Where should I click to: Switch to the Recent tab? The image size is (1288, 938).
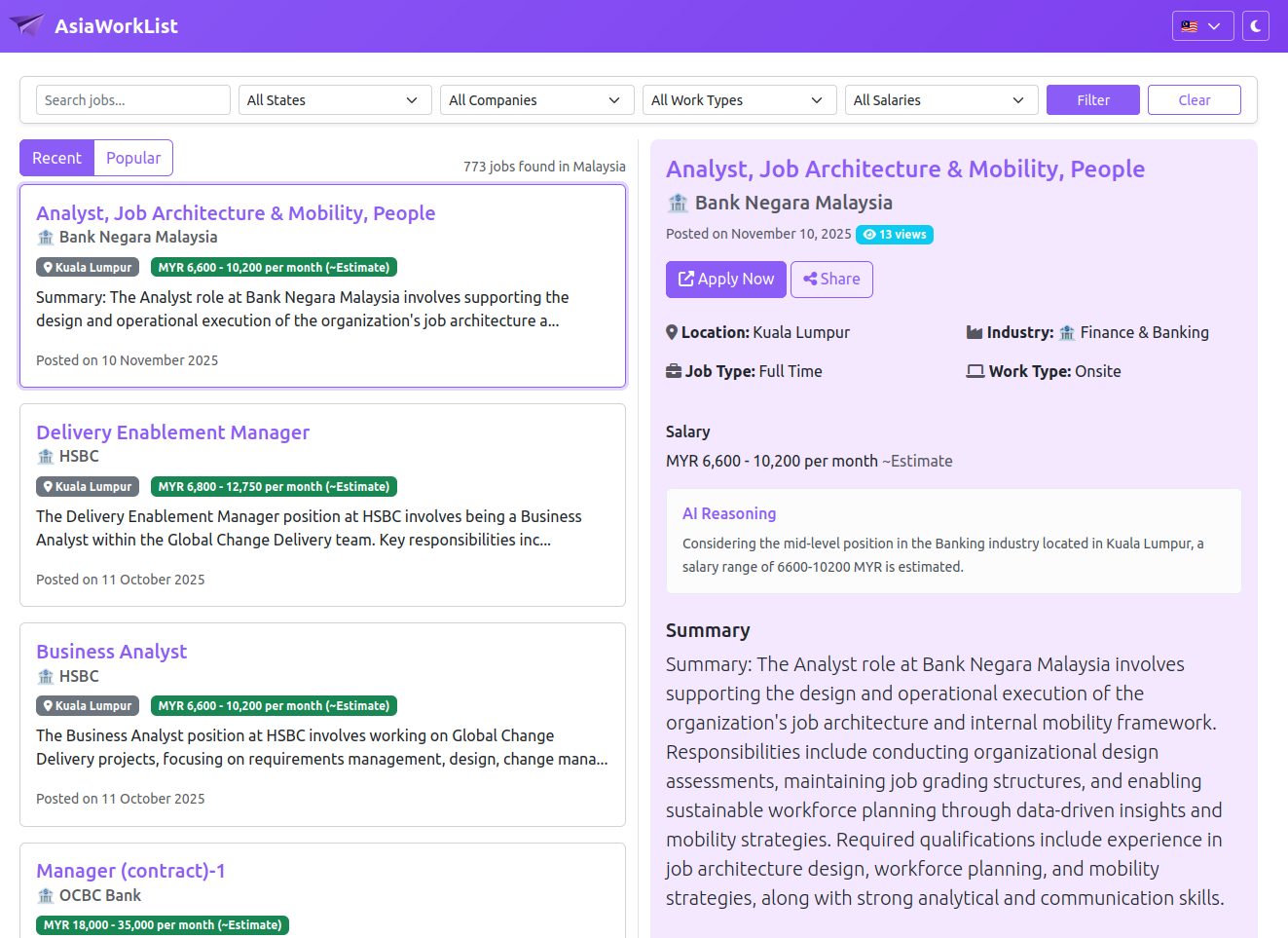(57, 158)
